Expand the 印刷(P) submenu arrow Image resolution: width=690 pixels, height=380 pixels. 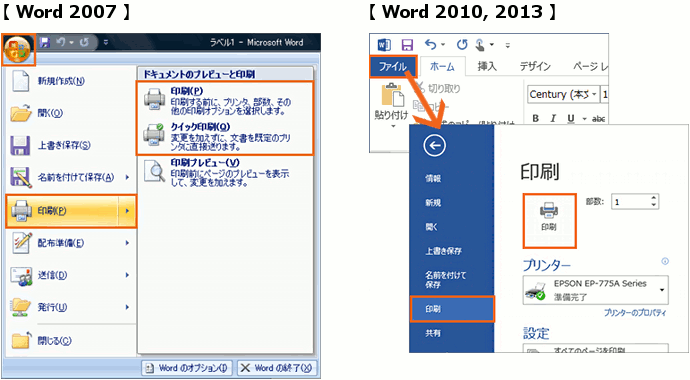click(x=127, y=211)
